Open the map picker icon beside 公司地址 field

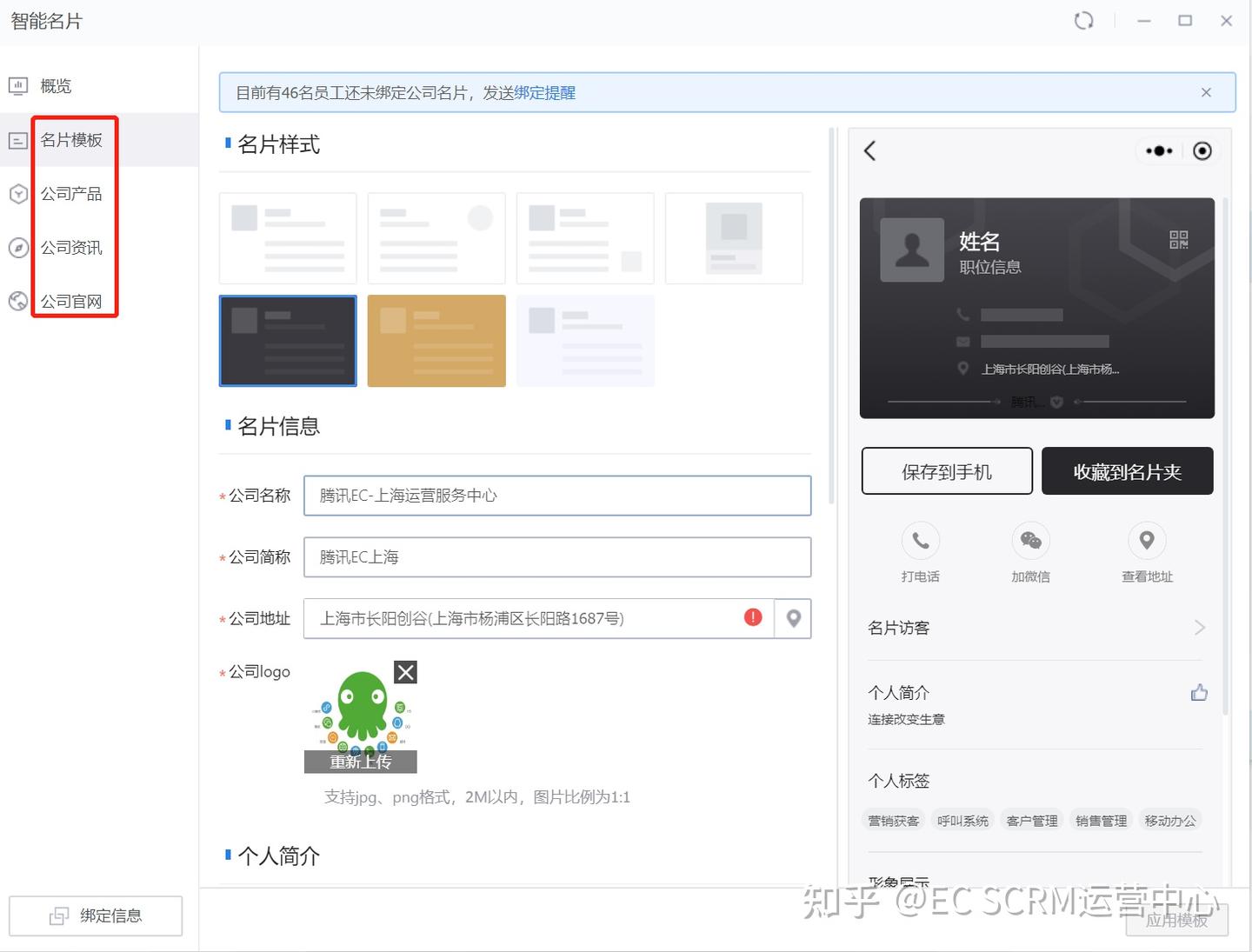[x=792, y=618]
